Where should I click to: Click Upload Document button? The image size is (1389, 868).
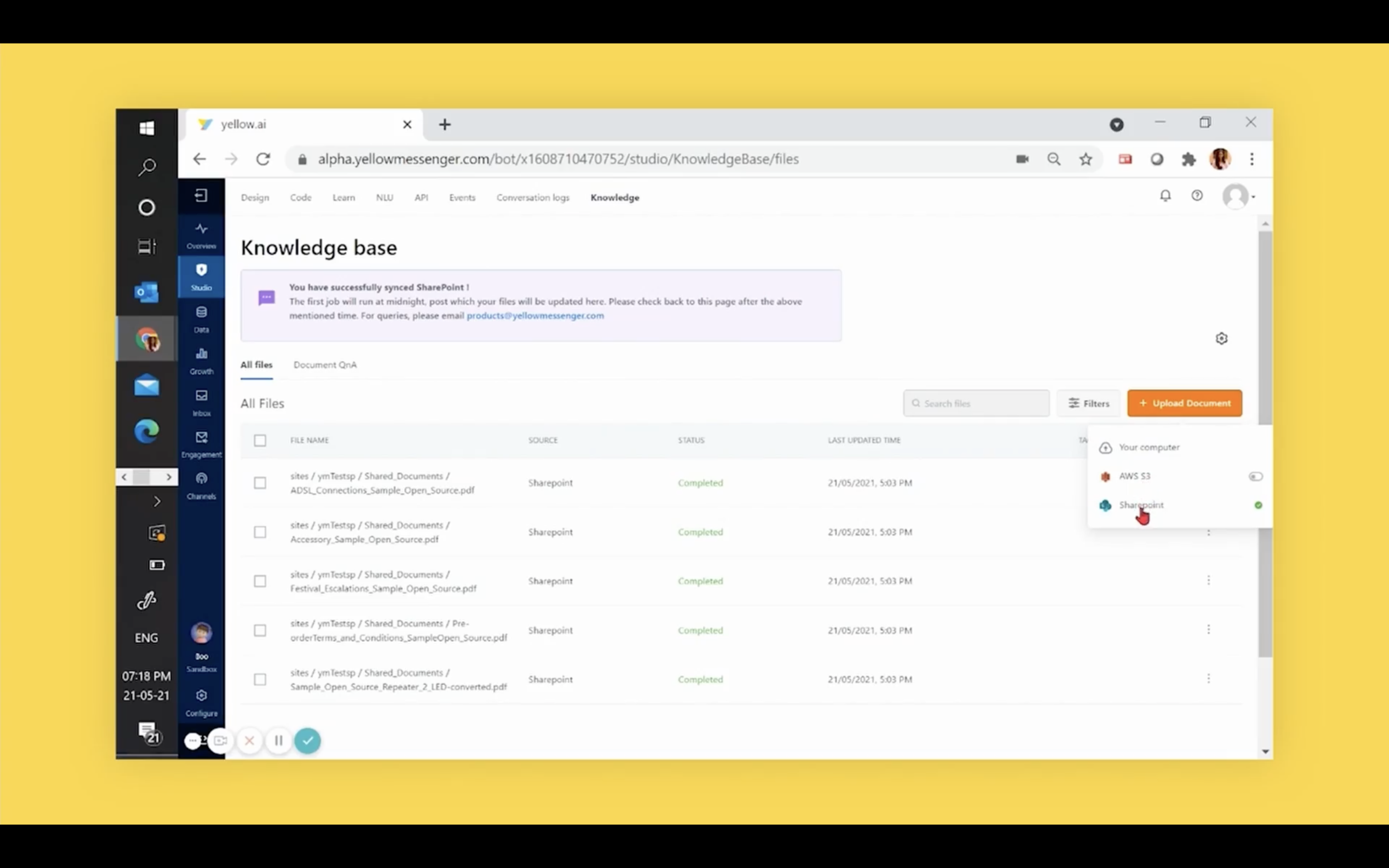[x=1185, y=403]
